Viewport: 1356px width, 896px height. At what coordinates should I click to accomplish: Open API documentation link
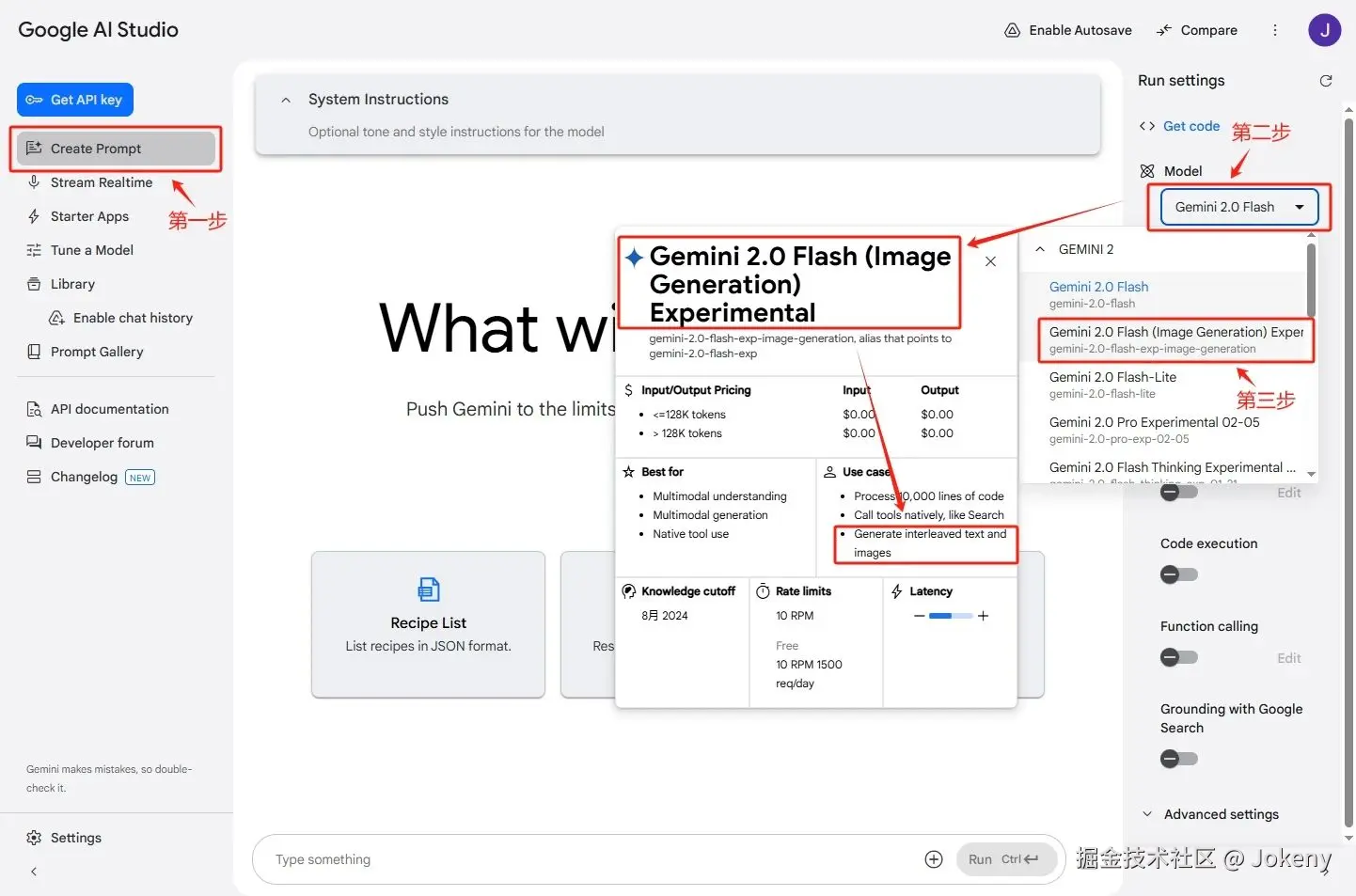click(x=109, y=409)
